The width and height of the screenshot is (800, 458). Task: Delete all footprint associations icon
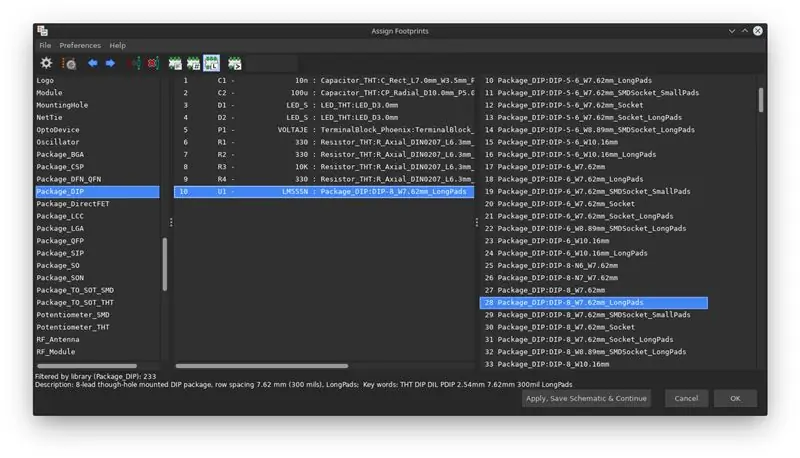(153, 63)
